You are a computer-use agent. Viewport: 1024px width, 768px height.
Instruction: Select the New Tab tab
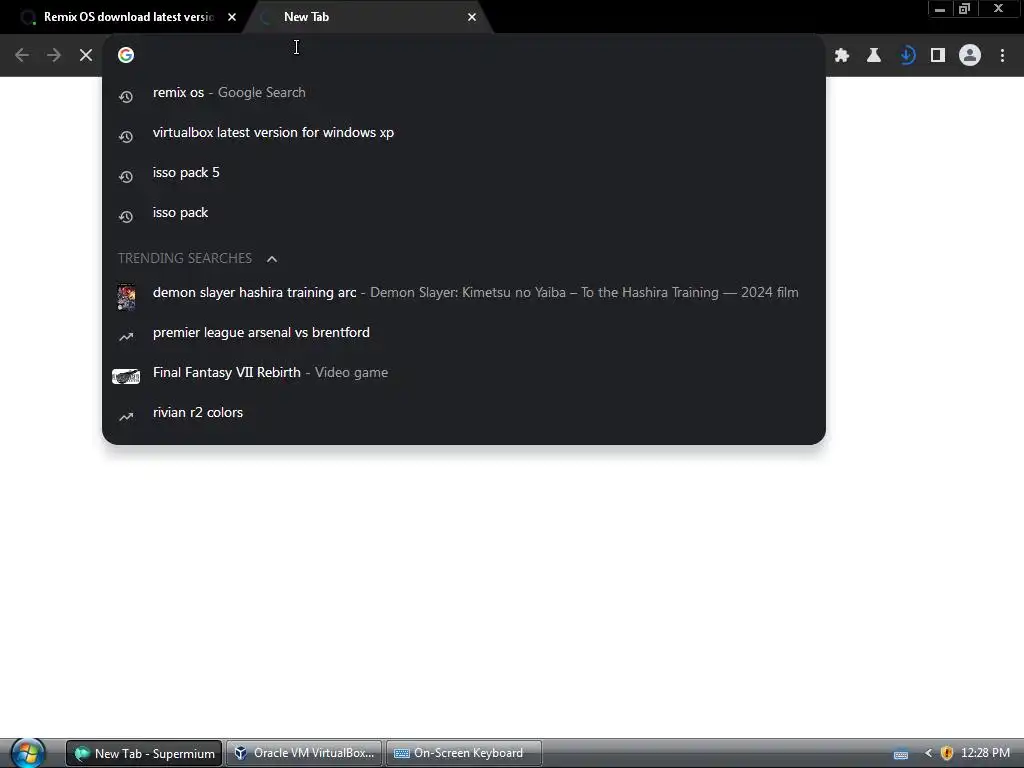point(368,17)
